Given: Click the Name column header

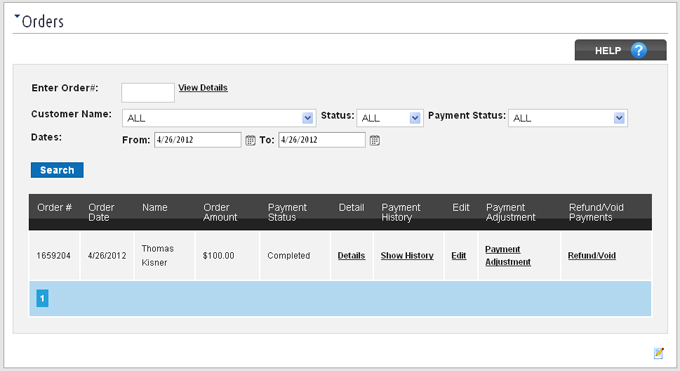Looking at the screenshot, I should tap(155, 207).
